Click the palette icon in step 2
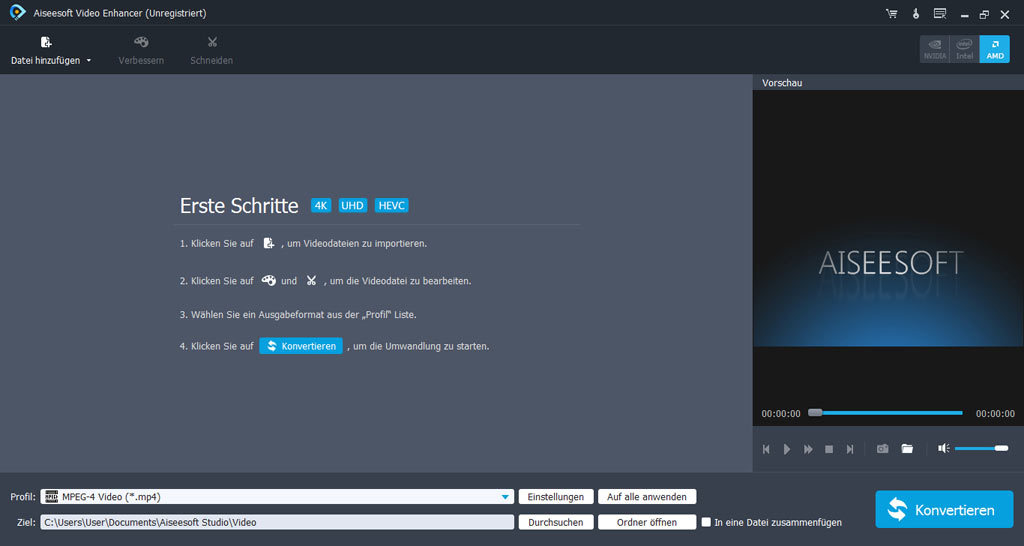Screen dimensions: 1024x546 (268, 280)
